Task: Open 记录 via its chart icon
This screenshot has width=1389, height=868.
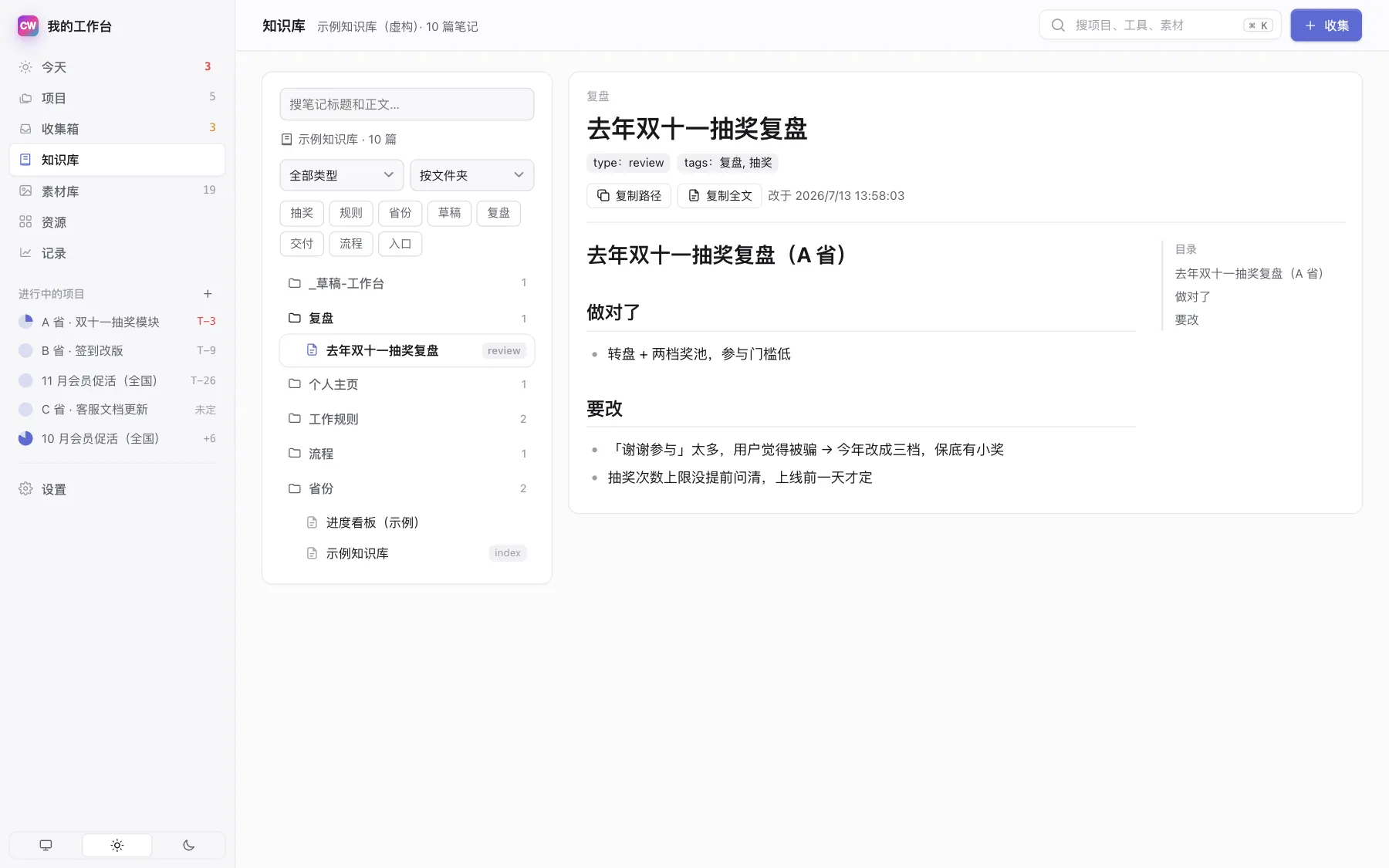Action: (25, 252)
